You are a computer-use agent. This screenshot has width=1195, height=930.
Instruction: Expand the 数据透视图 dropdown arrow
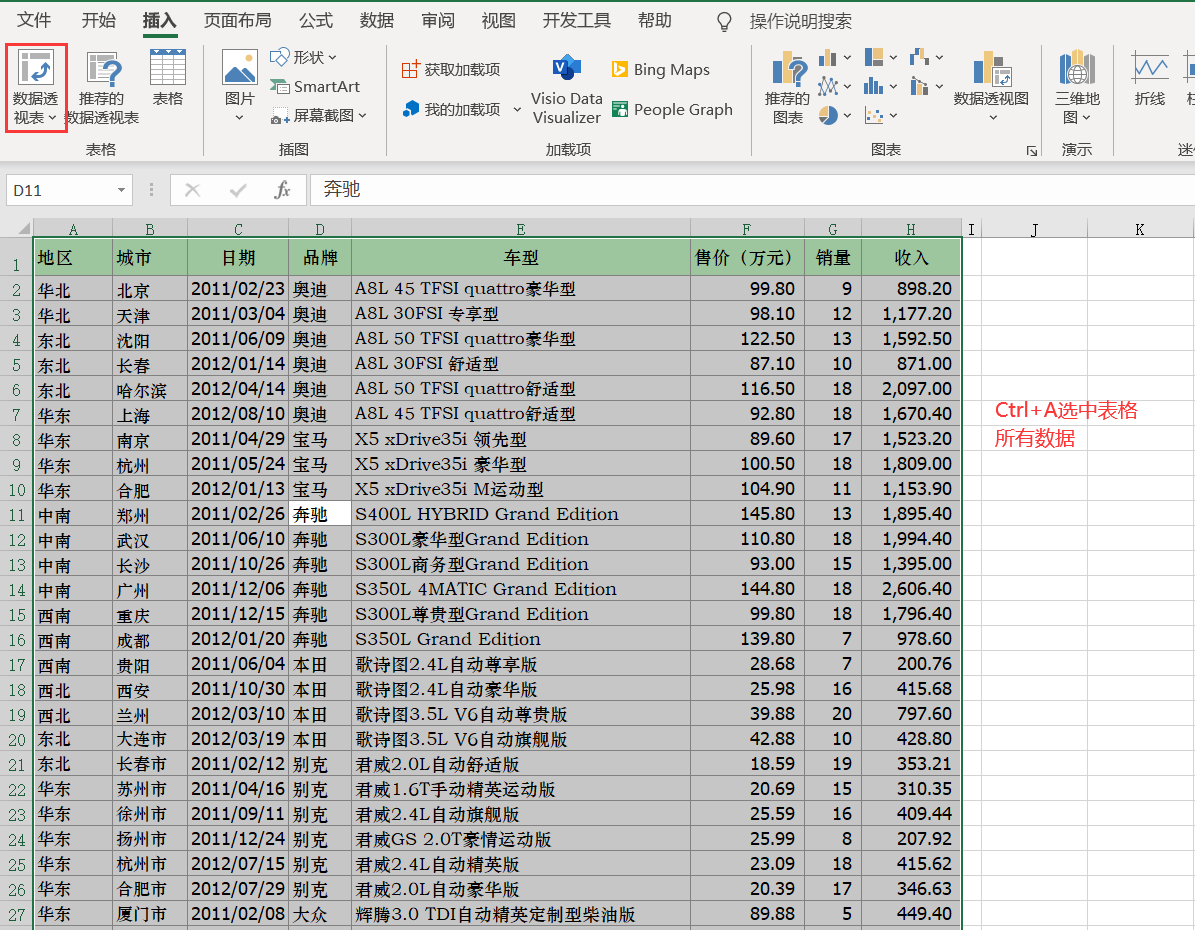point(992,117)
